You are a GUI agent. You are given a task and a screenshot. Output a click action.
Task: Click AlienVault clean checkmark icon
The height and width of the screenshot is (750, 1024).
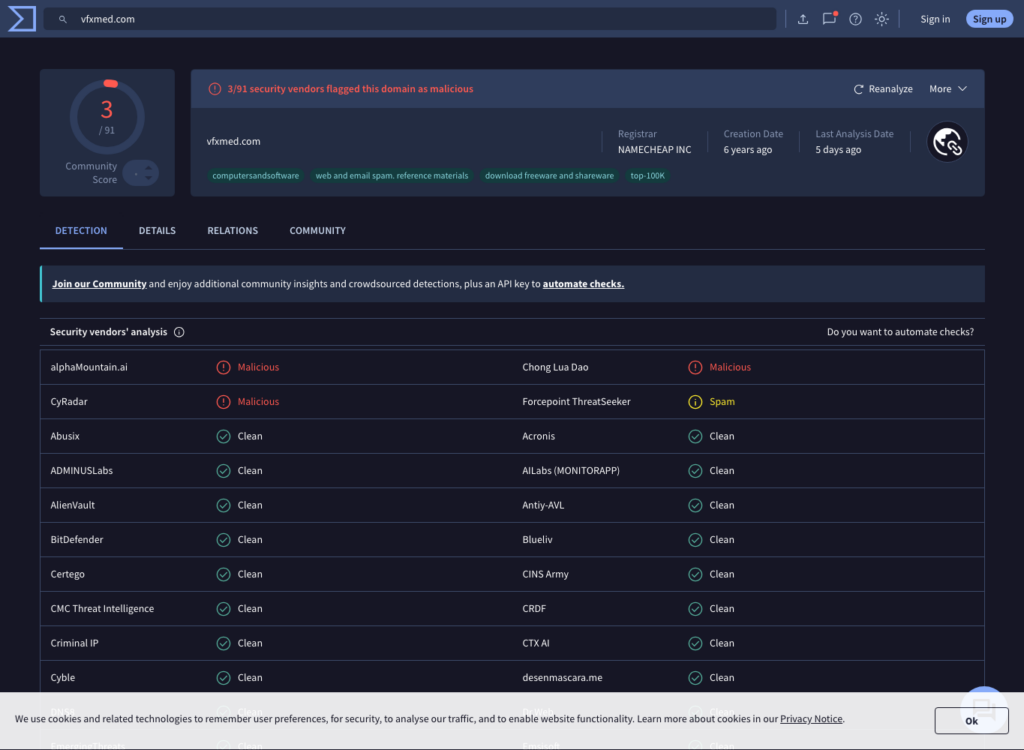pyautogui.click(x=223, y=506)
